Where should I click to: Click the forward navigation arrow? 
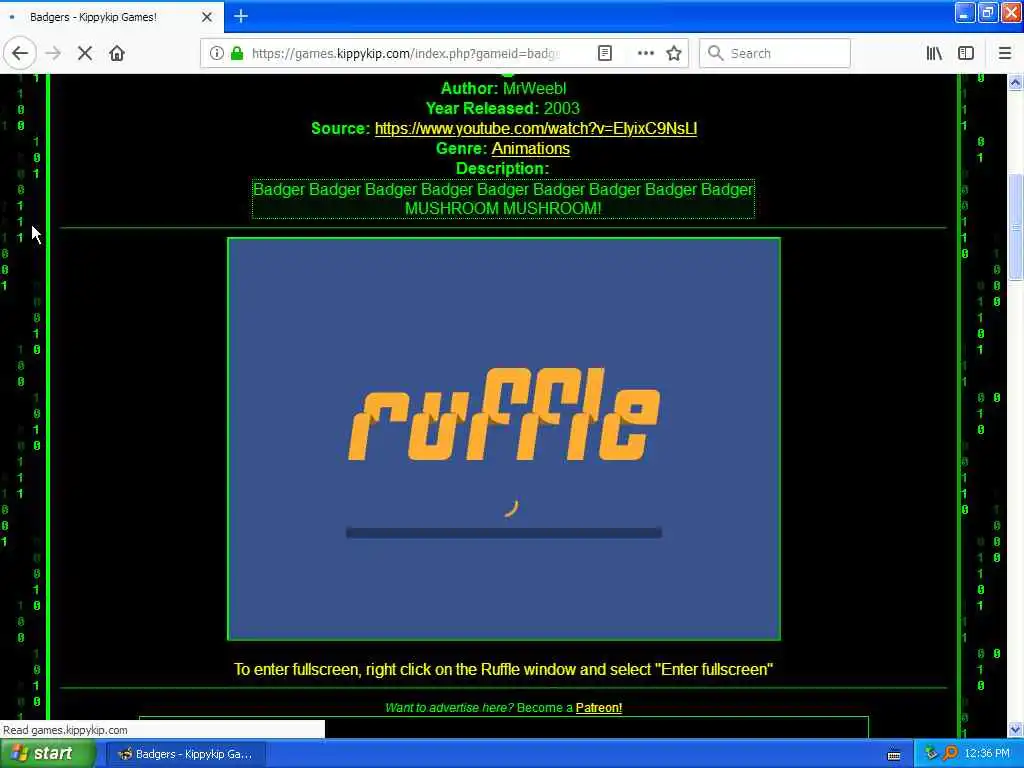[x=53, y=53]
